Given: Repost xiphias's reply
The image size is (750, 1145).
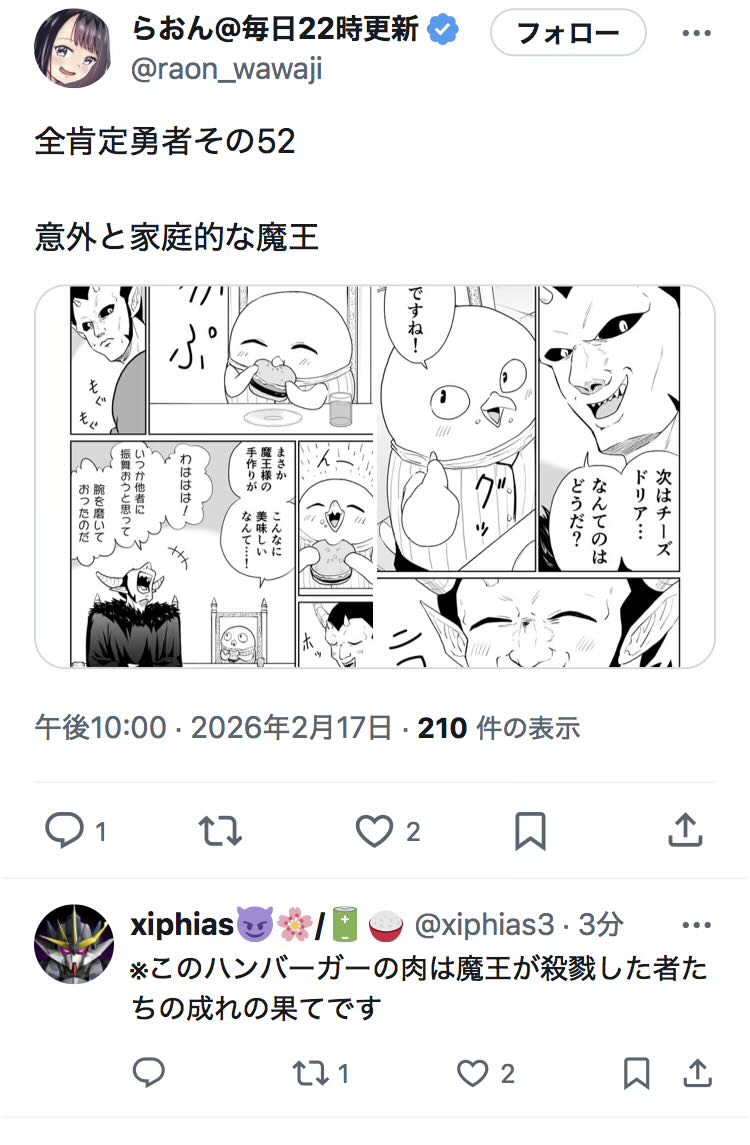Looking at the screenshot, I should click(310, 1073).
